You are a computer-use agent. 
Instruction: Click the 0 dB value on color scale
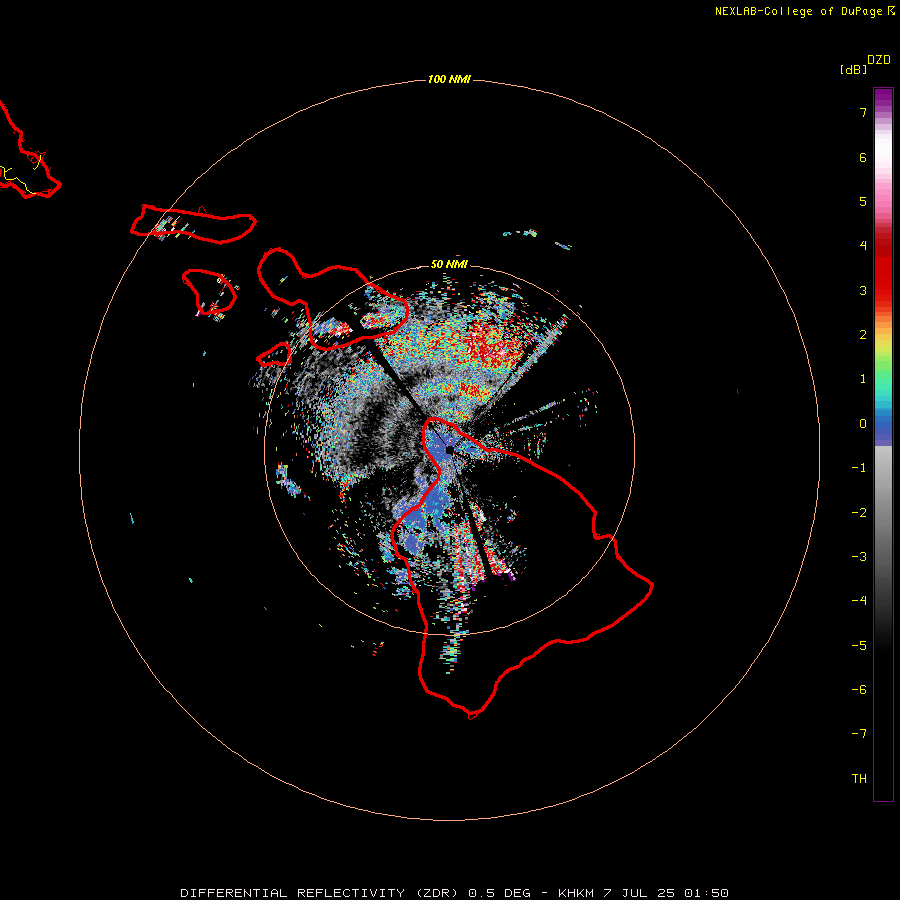(x=863, y=424)
